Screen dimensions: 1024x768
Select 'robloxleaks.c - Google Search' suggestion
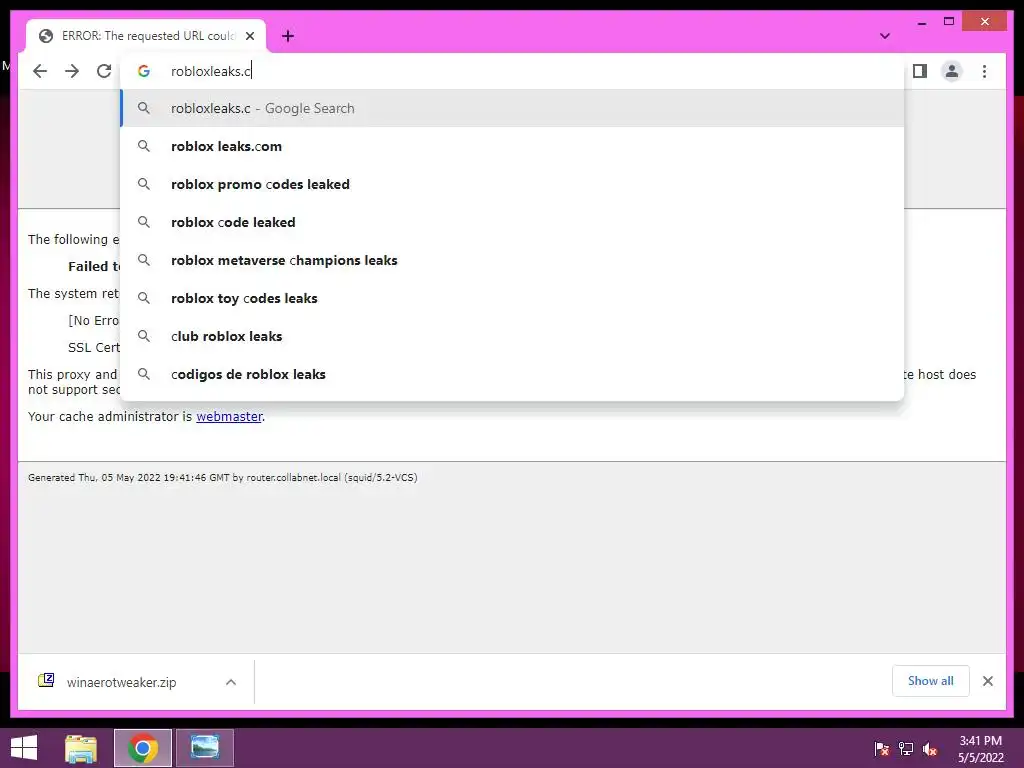coord(513,108)
